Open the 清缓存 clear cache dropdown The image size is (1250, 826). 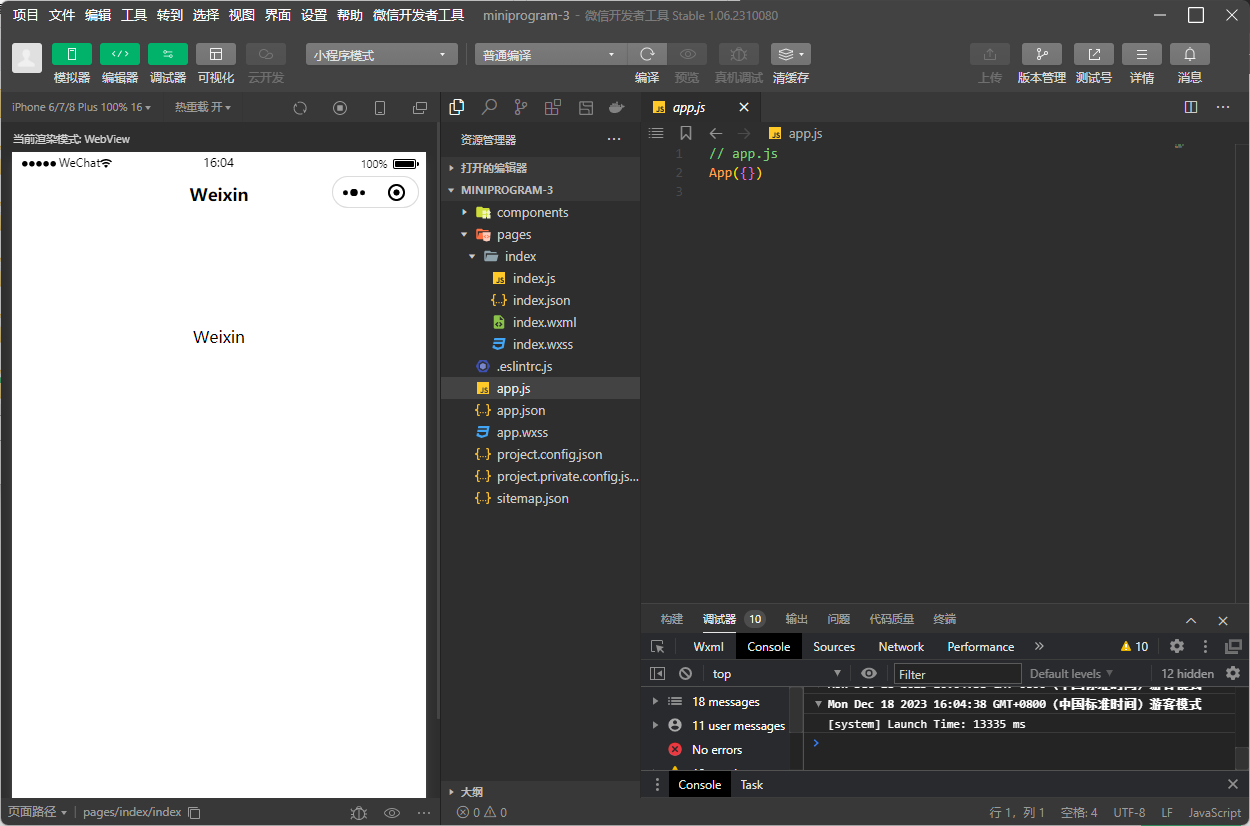(791, 54)
